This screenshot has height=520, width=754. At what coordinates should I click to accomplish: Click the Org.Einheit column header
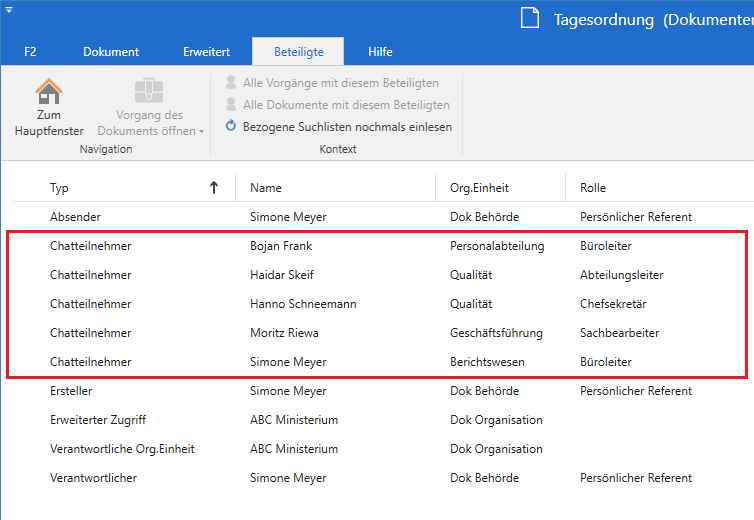[x=476, y=187]
